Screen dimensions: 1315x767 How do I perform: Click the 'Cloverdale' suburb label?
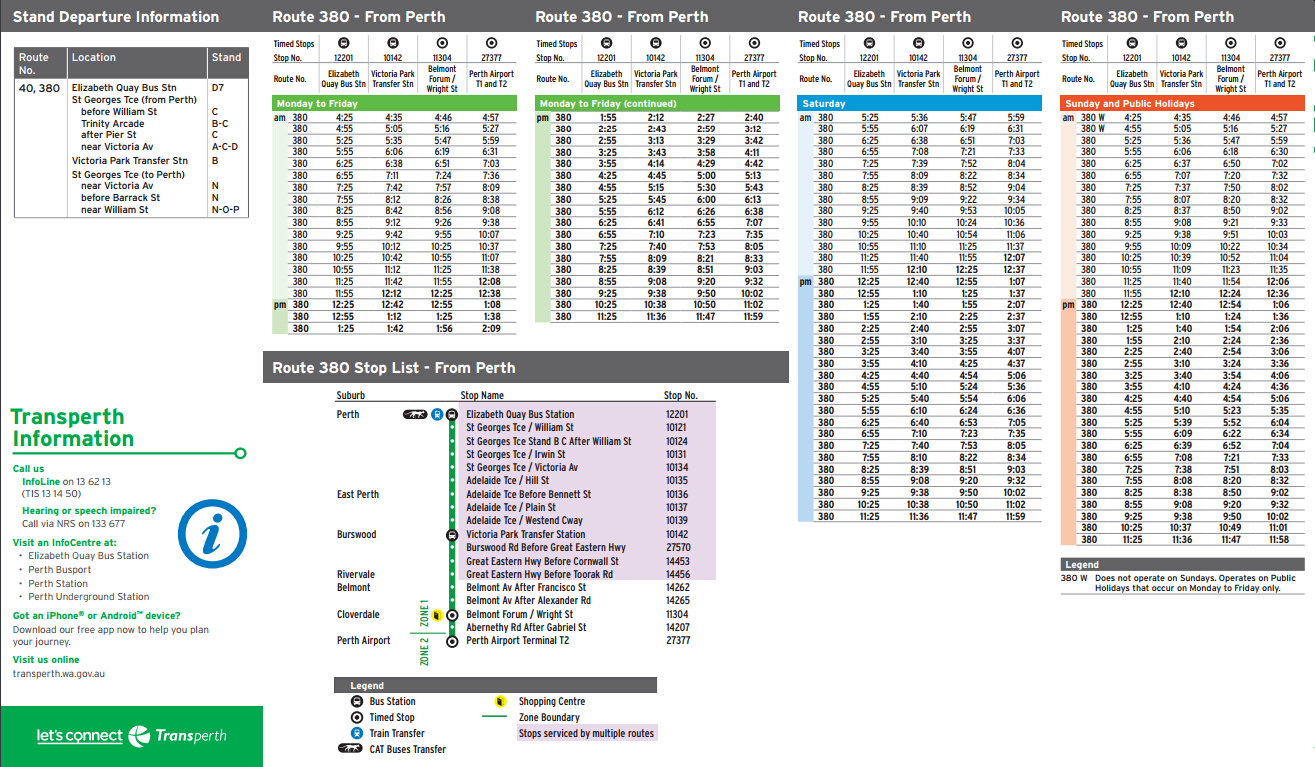point(358,615)
